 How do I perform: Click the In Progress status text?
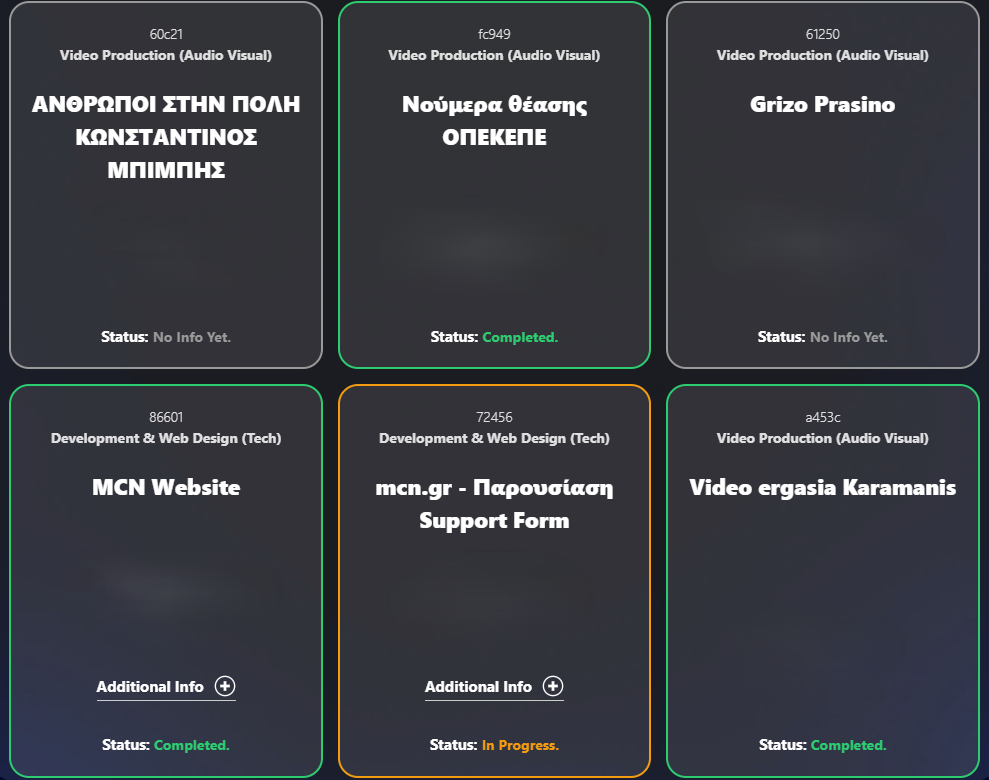pos(520,745)
